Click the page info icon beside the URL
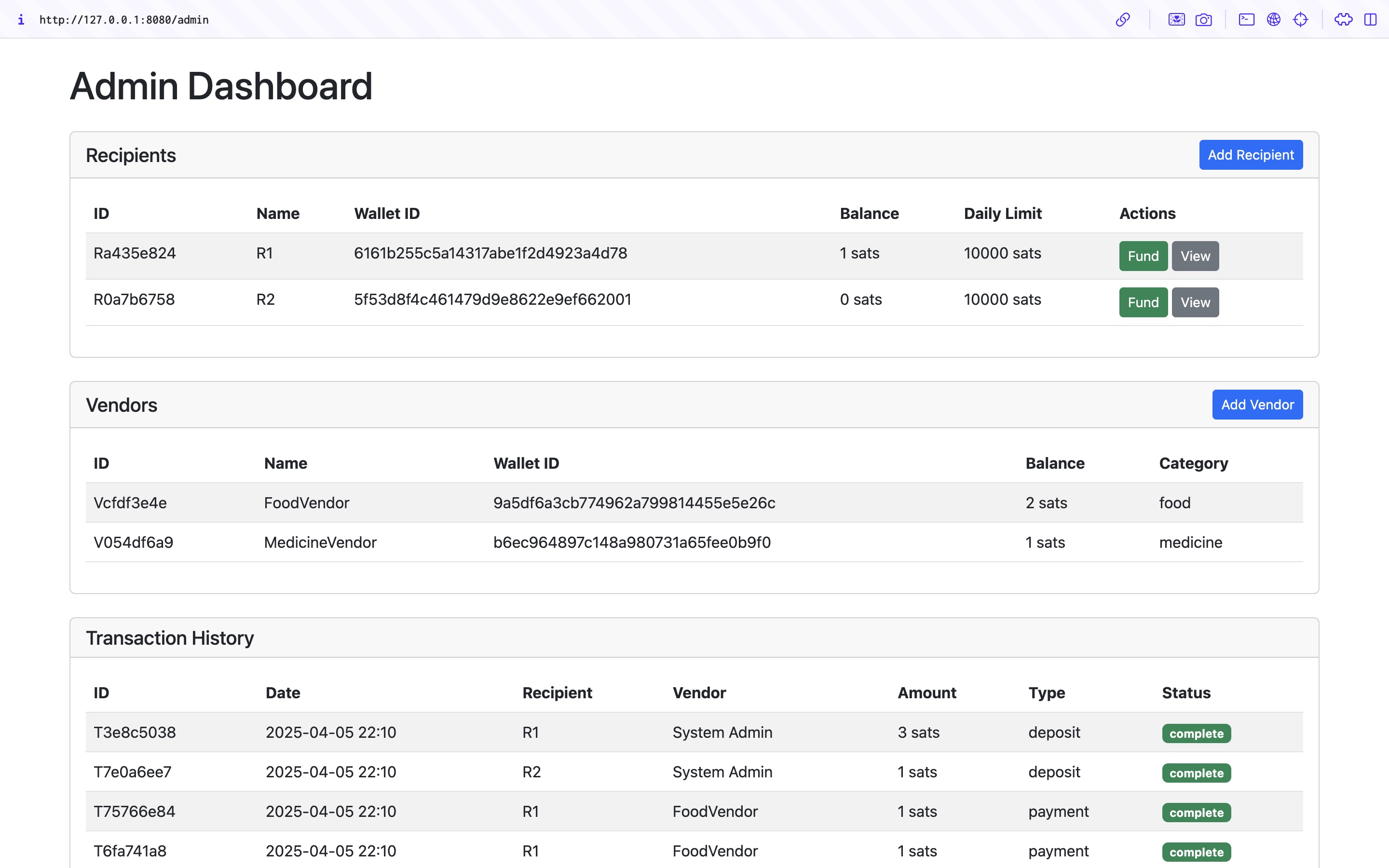The width and height of the screenshot is (1389, 868). 21,19
